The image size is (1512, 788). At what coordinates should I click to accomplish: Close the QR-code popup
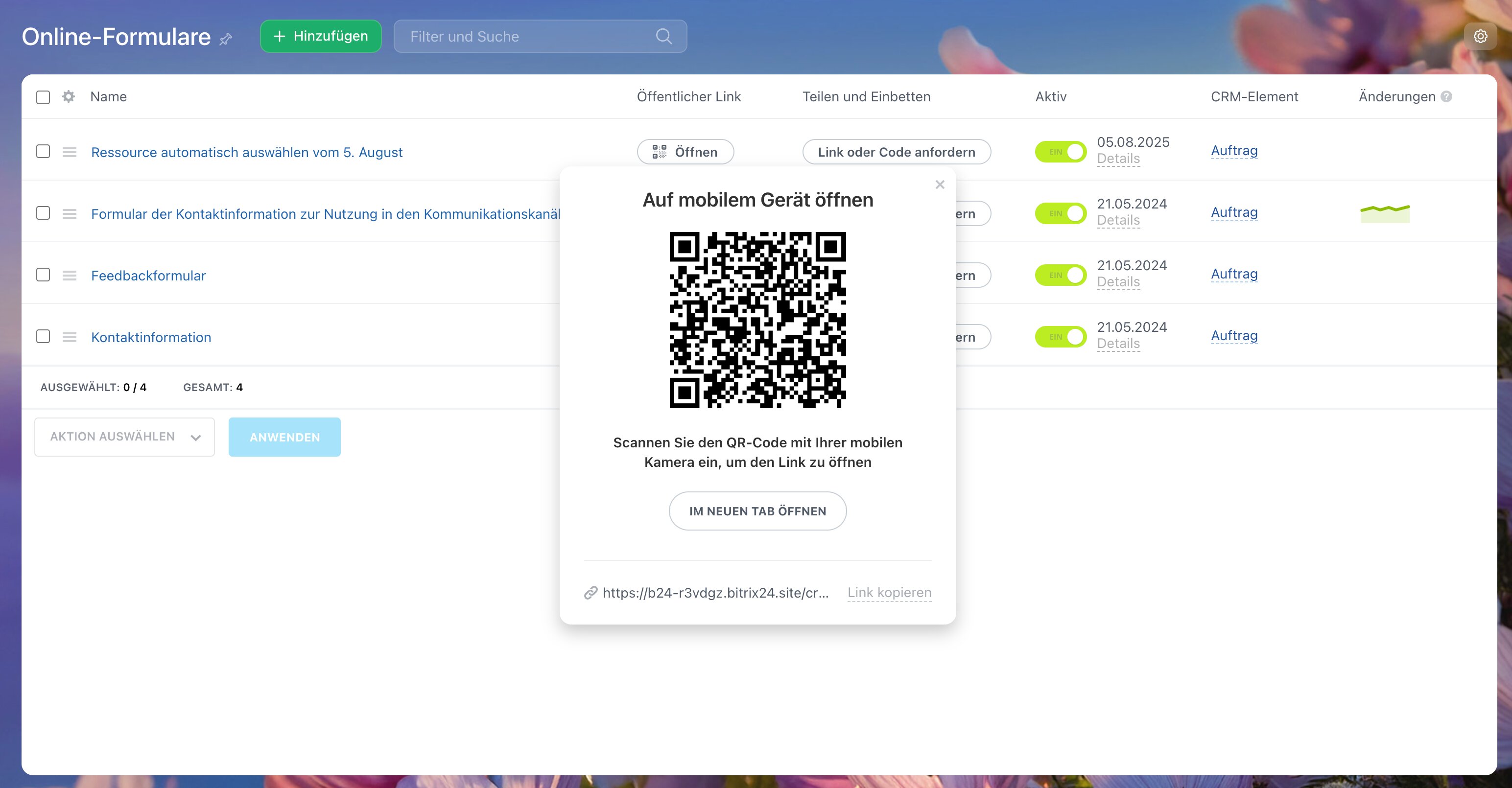[940, 185]
